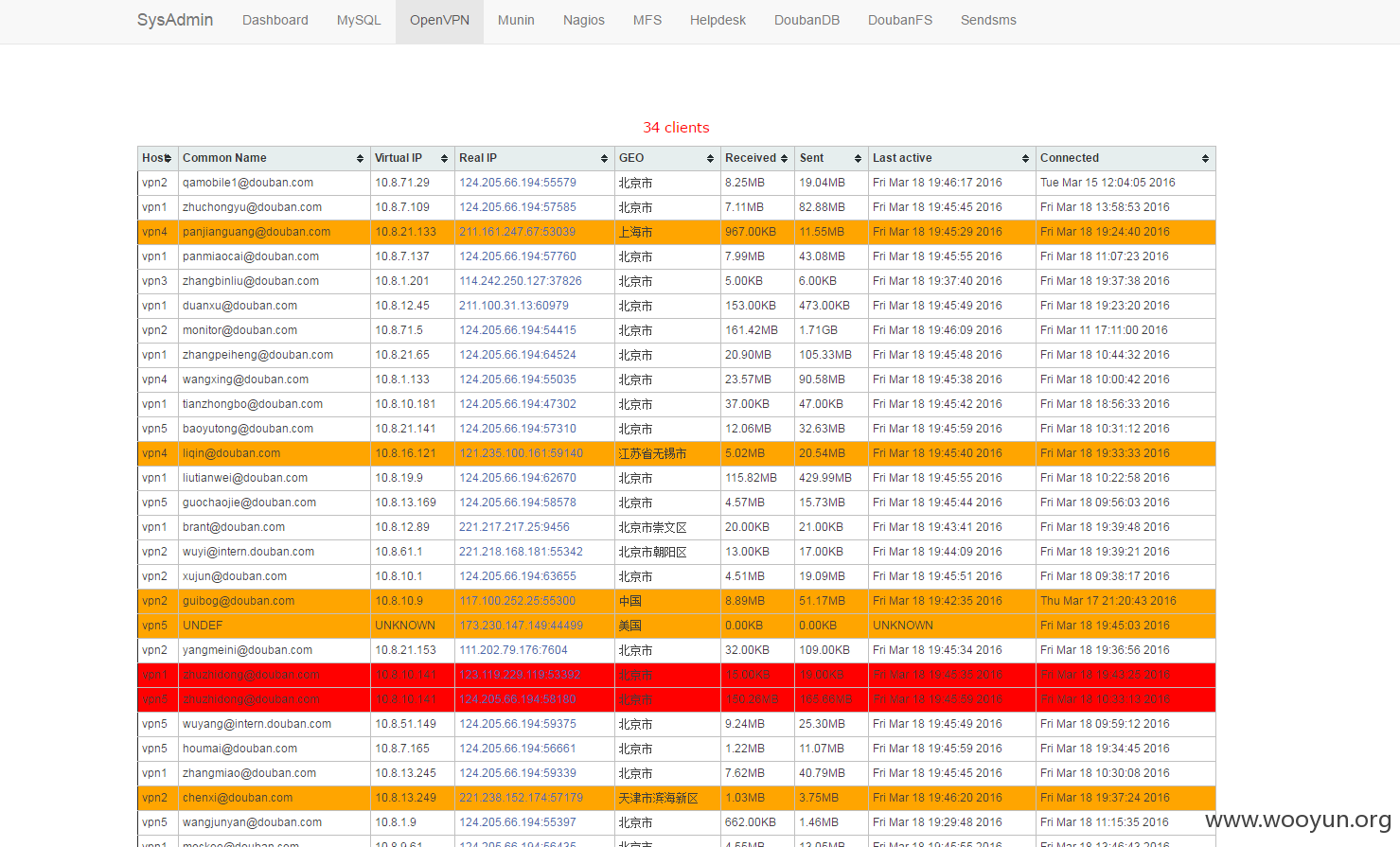
Task: Open real IP 111.202.79.176:7604 link
Action: [514, 650]
